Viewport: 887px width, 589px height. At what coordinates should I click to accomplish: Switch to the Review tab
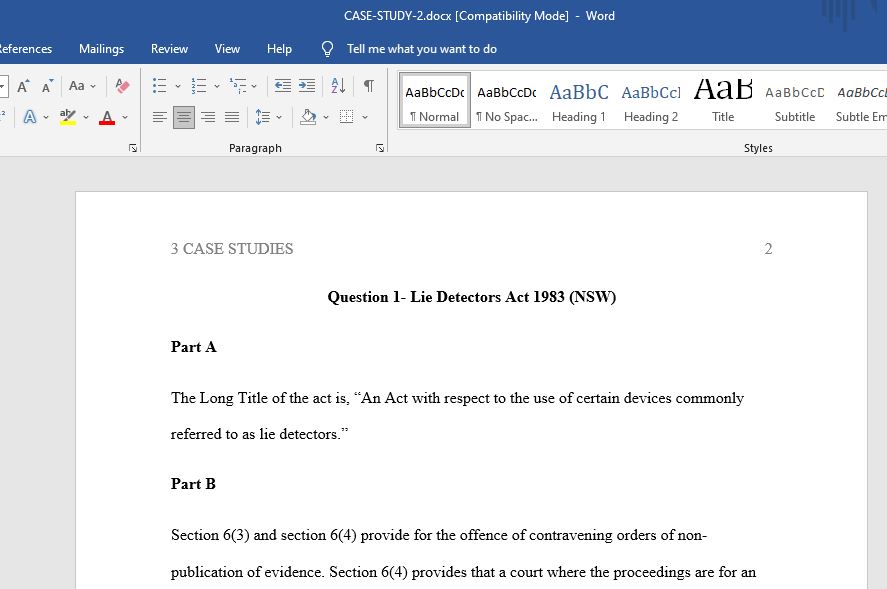[169, 49]
